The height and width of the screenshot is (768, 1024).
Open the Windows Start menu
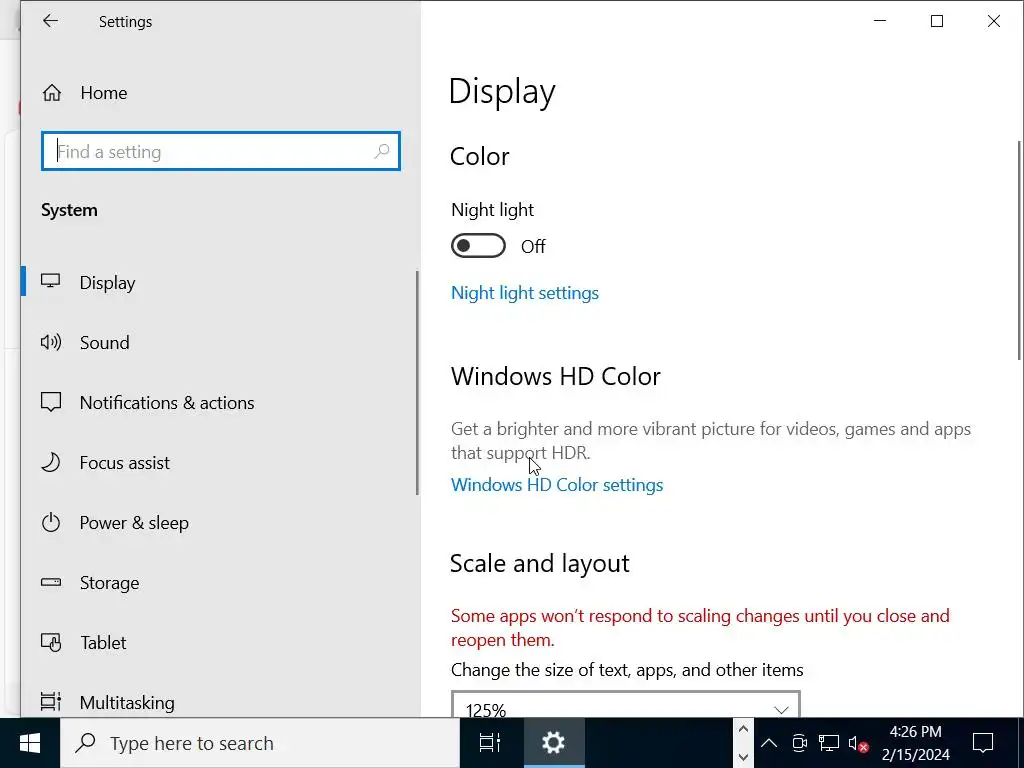click(29, 743)
